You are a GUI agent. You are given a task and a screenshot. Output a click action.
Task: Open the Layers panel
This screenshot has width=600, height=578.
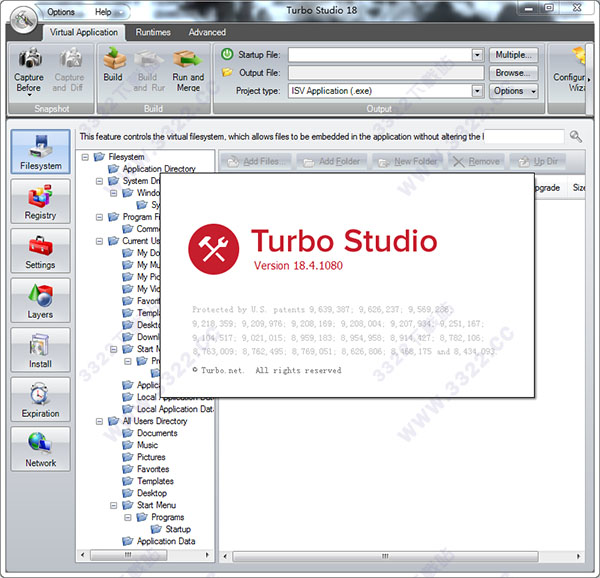tap(41, 300)
